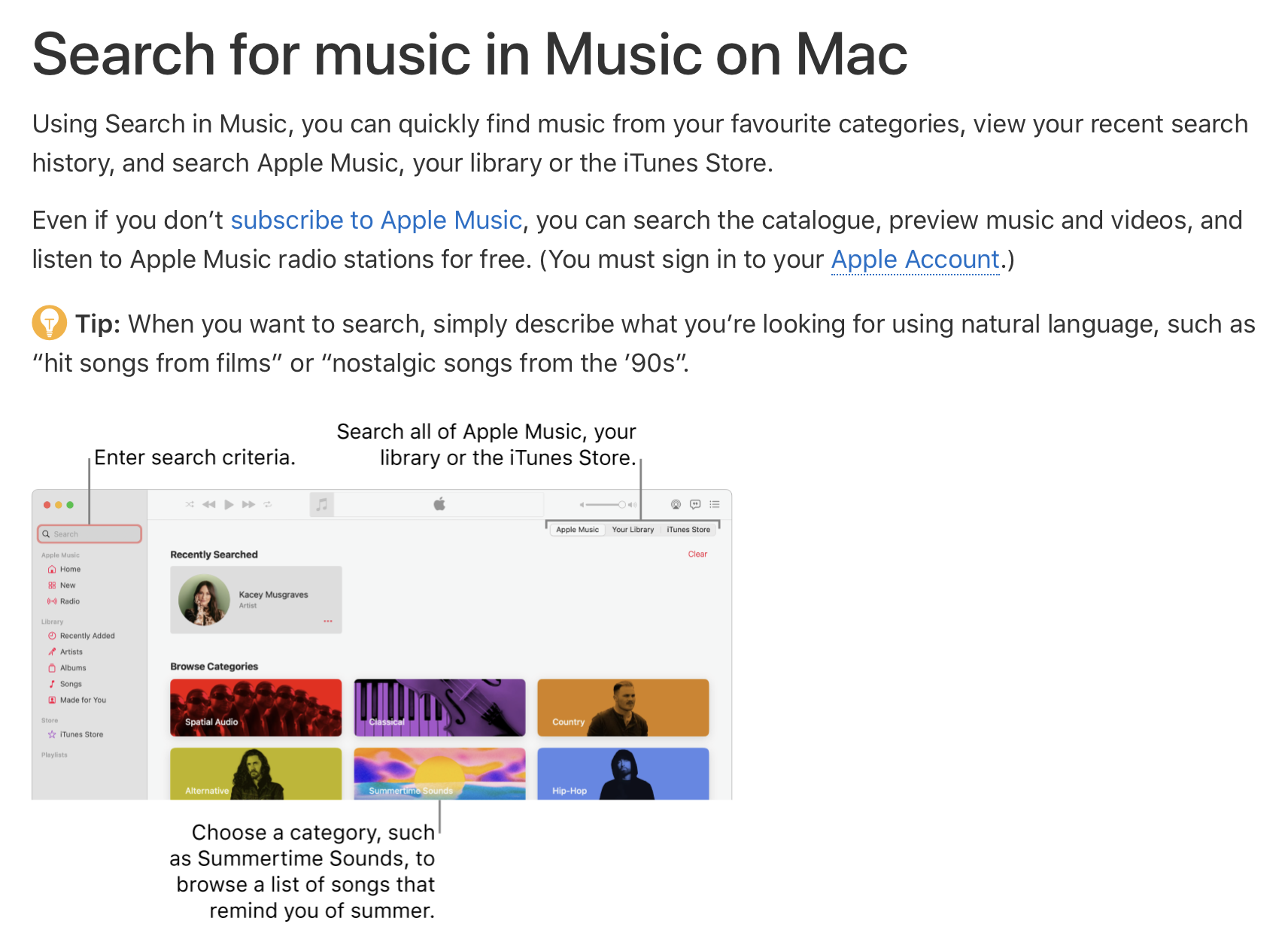Play music with the play button

(229, 504)
